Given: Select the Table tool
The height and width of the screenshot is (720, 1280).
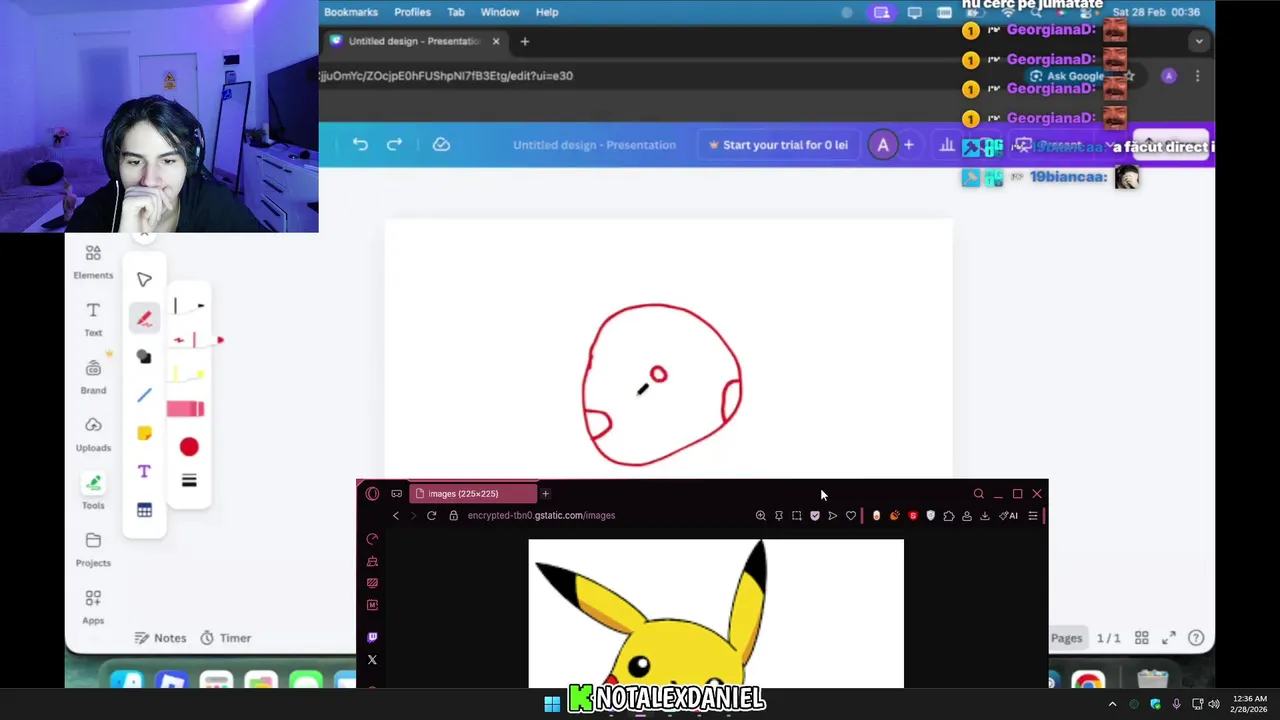Looking at the screenshot, I should [144, 510].
